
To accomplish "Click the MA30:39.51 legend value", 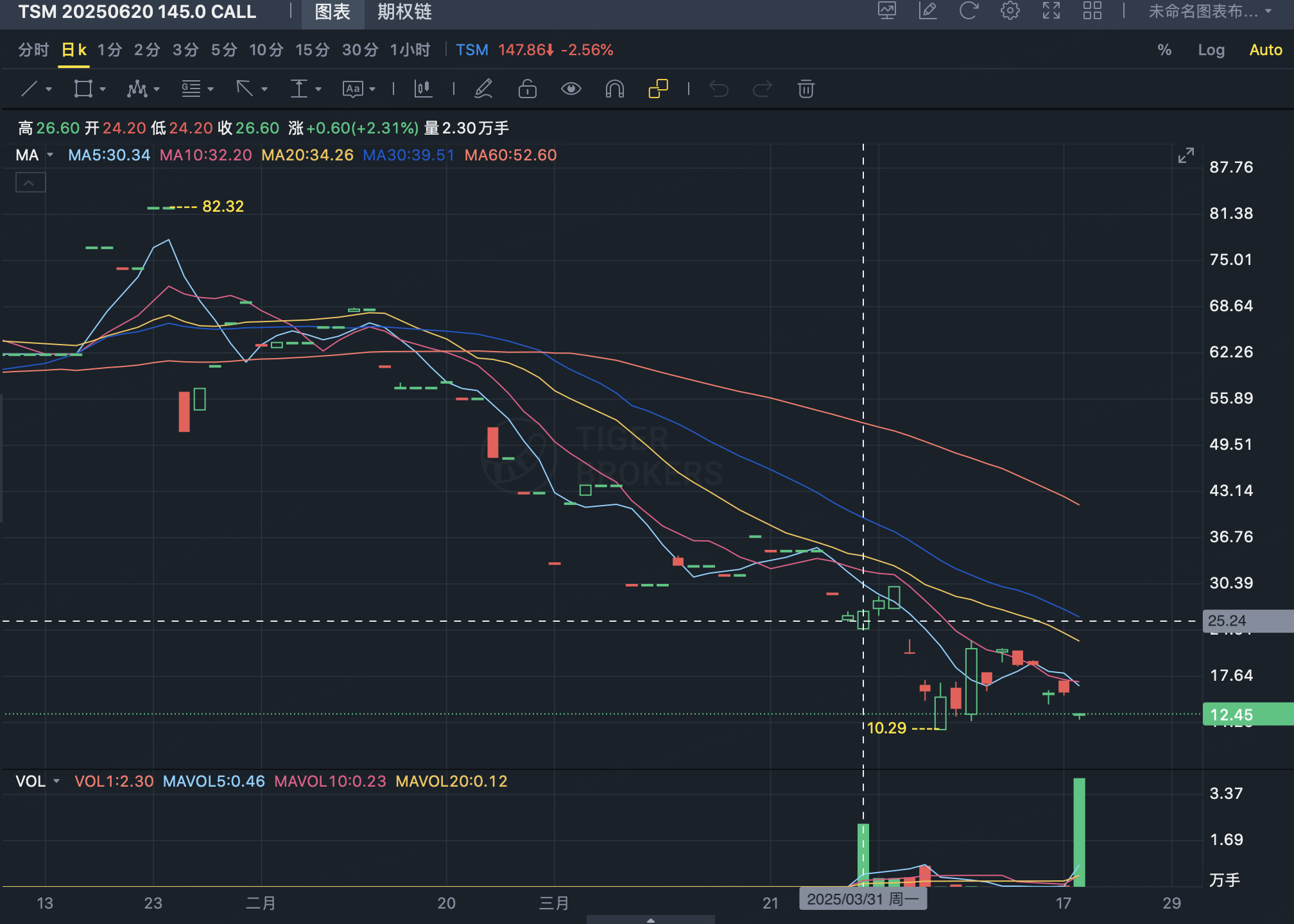I will pos(408,155).
